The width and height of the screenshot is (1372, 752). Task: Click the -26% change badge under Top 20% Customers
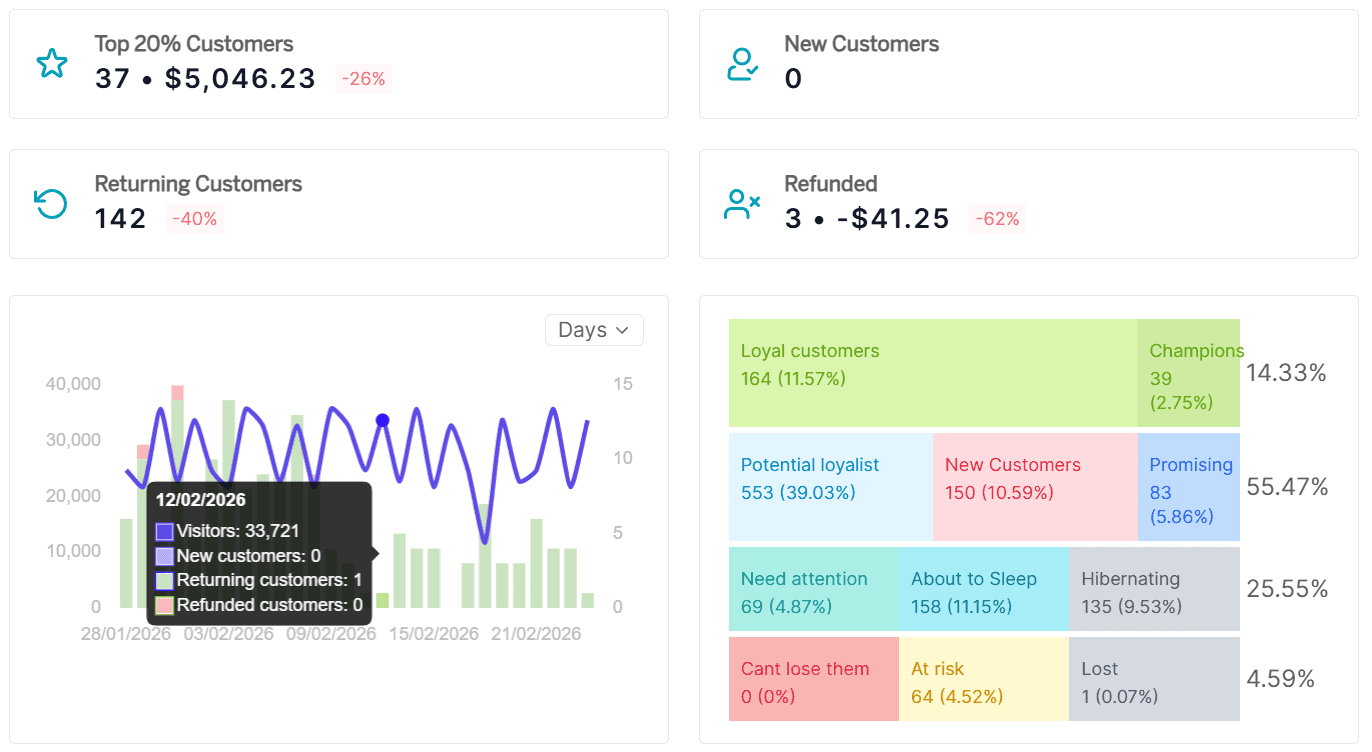[x=363, y=78]
